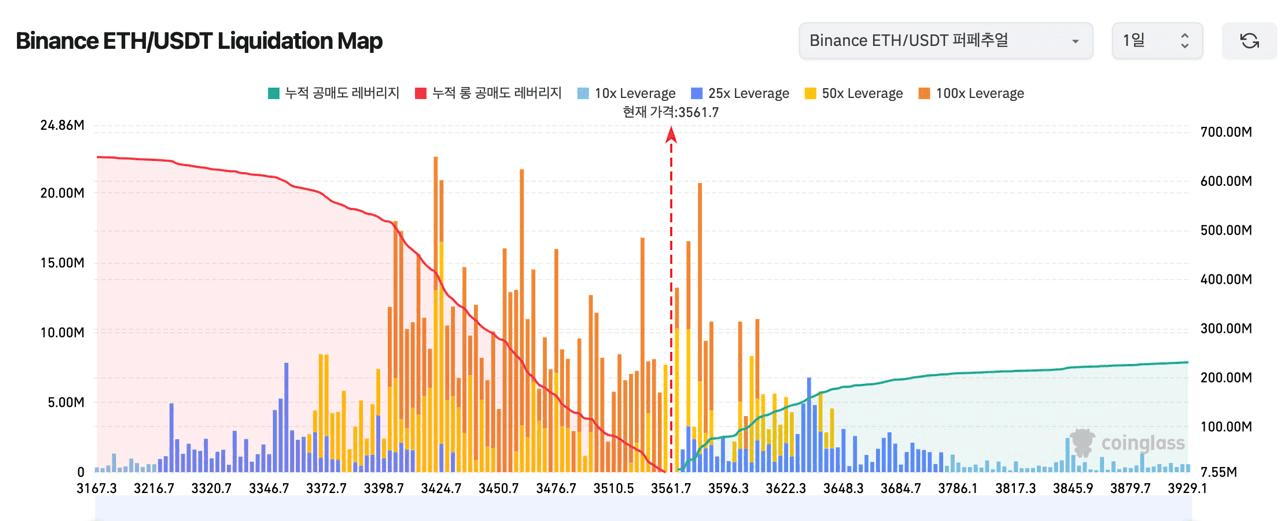Click right axis value 500.00M
Viewport: 1280px width, 521px height.
click(x=1225, y=230)
